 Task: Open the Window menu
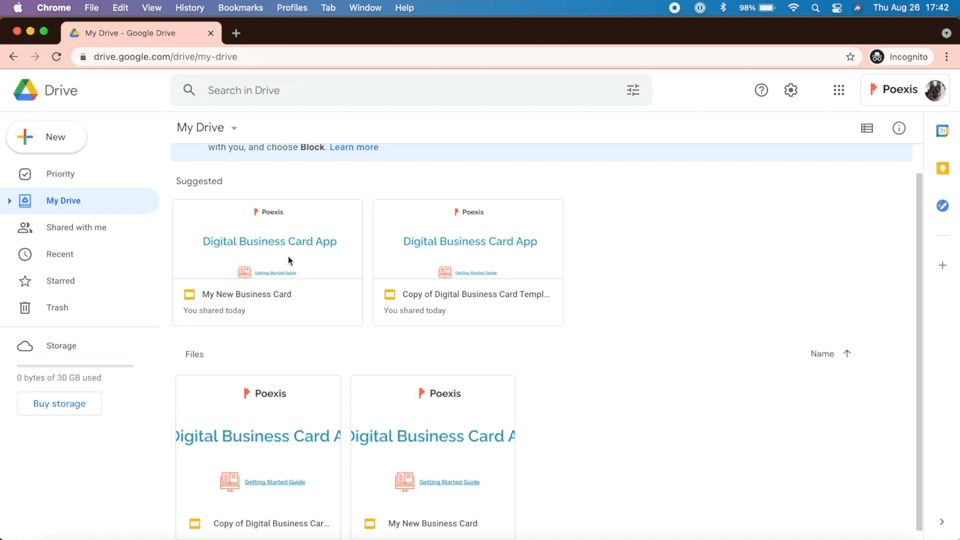(x=365, y=8)
